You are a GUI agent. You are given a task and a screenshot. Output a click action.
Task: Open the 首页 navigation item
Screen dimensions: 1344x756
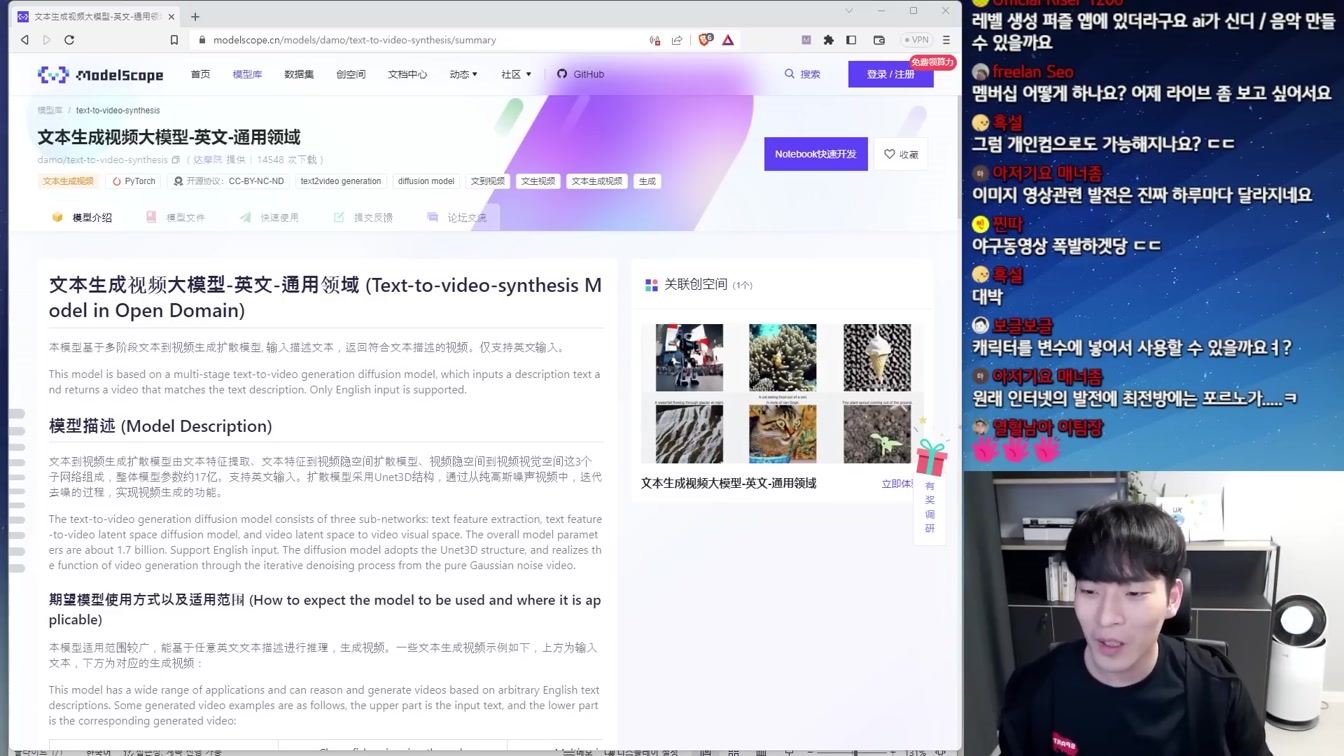(x=201, y=74)
